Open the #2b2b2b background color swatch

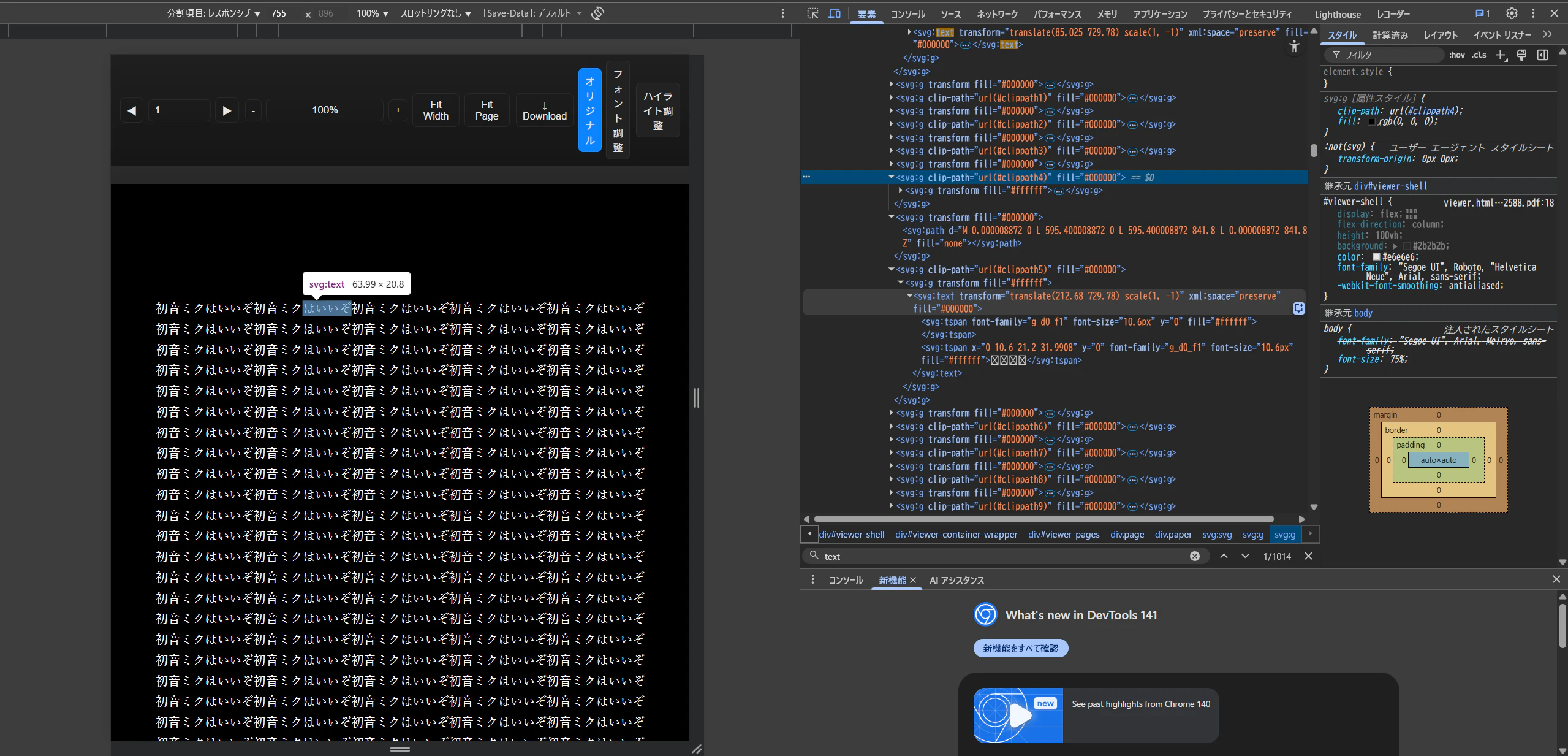click(x=1407, y=246)
